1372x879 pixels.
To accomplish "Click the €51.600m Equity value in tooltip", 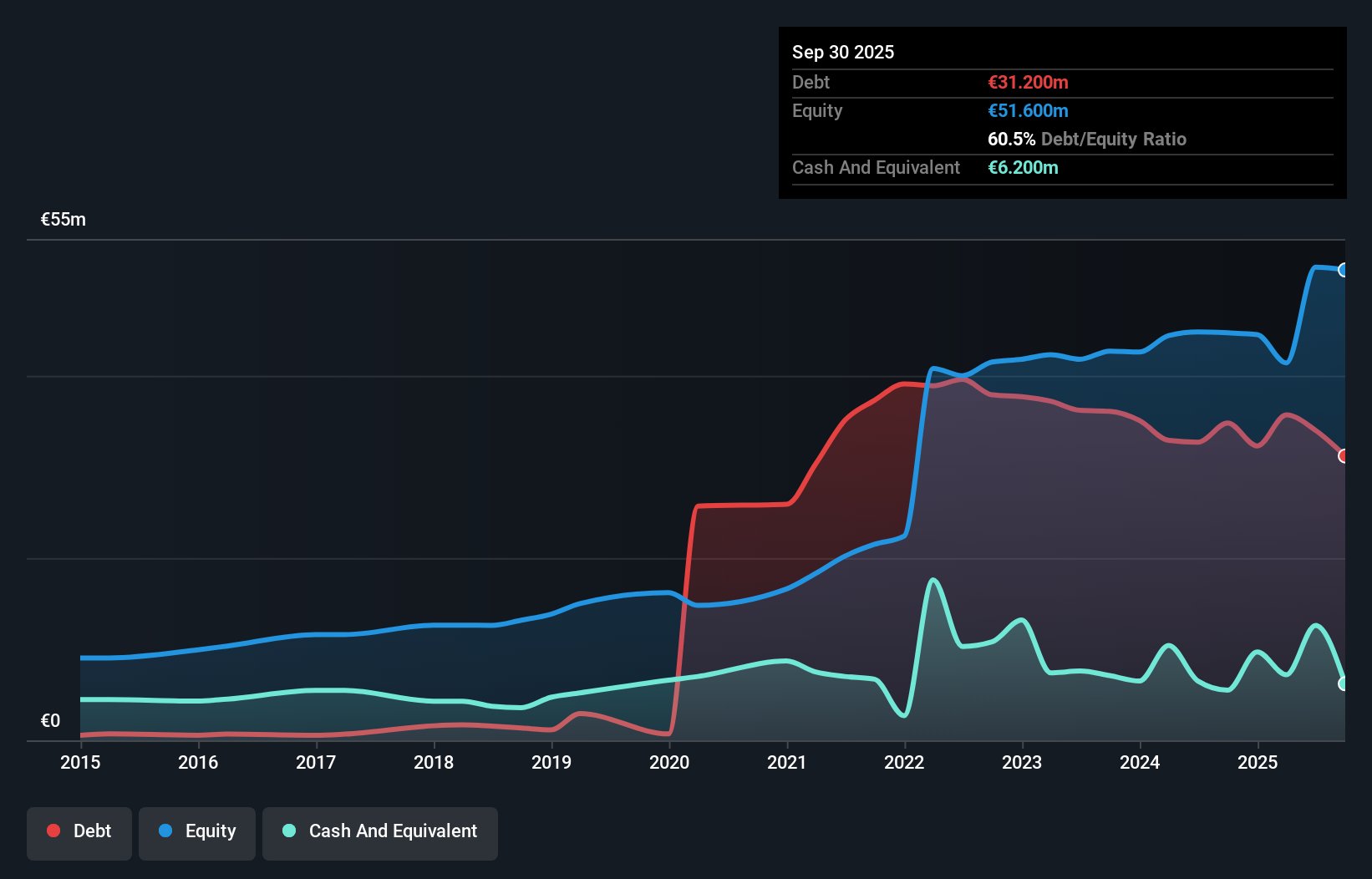I will point(1029,110).
